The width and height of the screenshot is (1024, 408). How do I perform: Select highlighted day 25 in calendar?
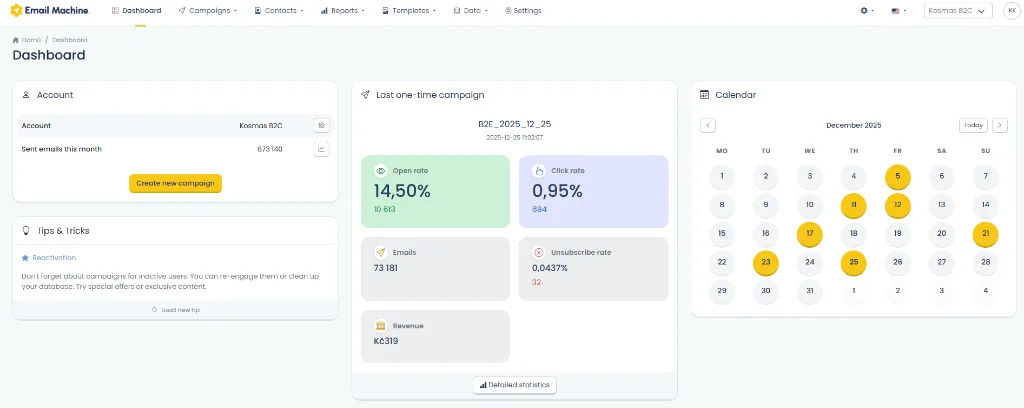tap(854, 262)
